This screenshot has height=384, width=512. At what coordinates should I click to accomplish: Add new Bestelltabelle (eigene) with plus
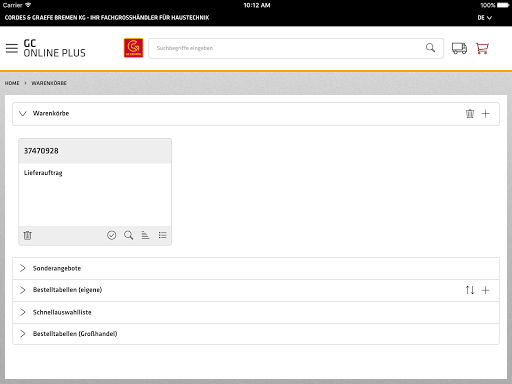(x=485, y=290)
